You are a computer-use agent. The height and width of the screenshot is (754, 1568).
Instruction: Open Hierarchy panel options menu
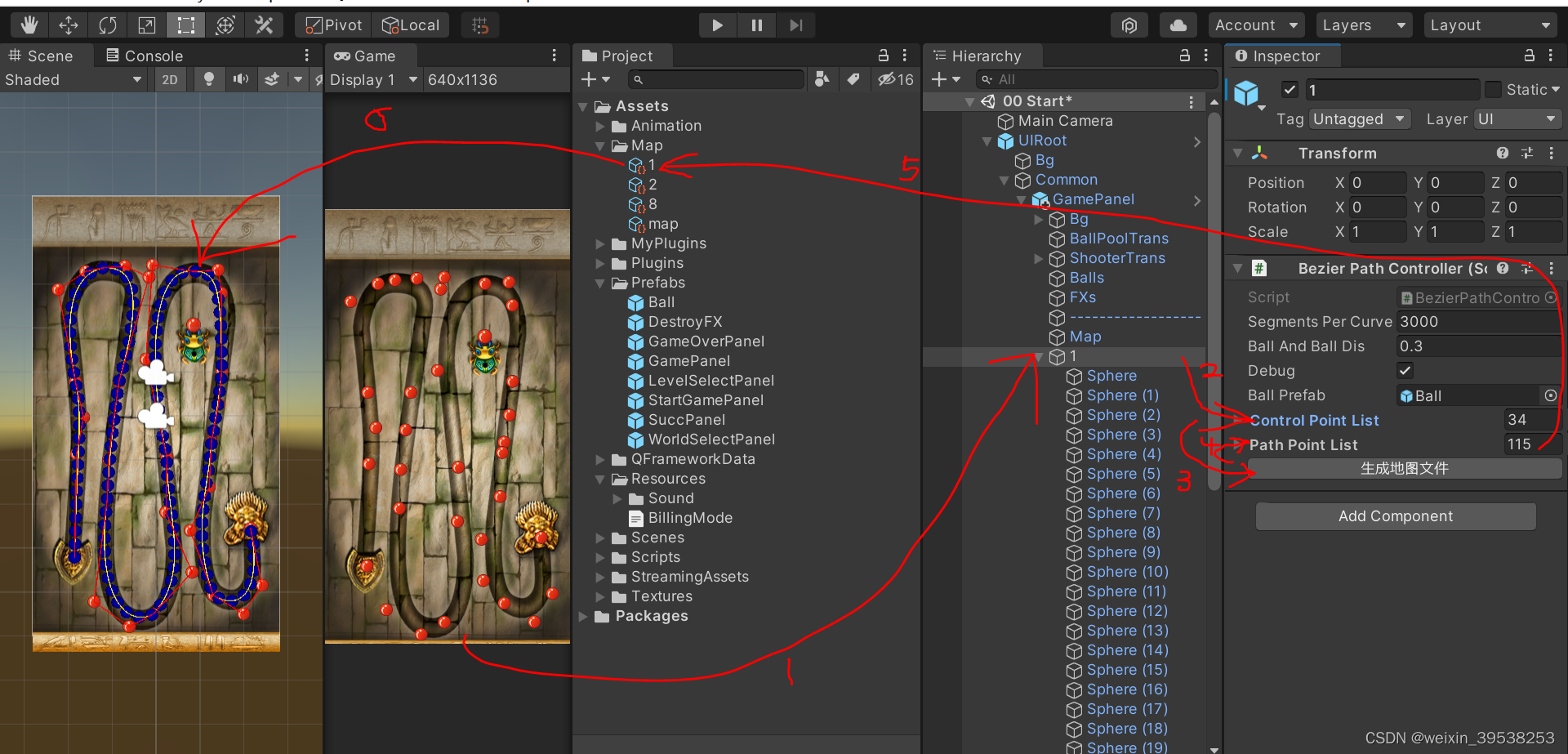coord(1206,56)
